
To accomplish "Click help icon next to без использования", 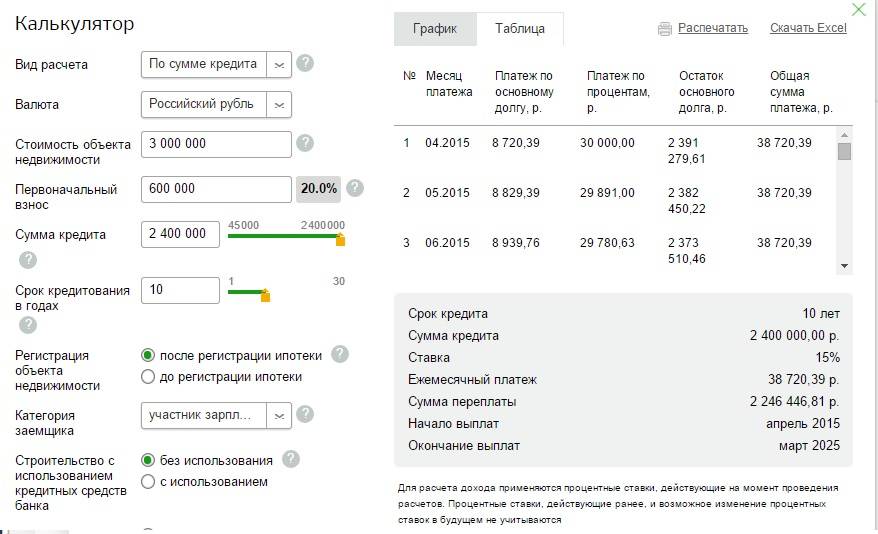I will click(x=291, y=460).
